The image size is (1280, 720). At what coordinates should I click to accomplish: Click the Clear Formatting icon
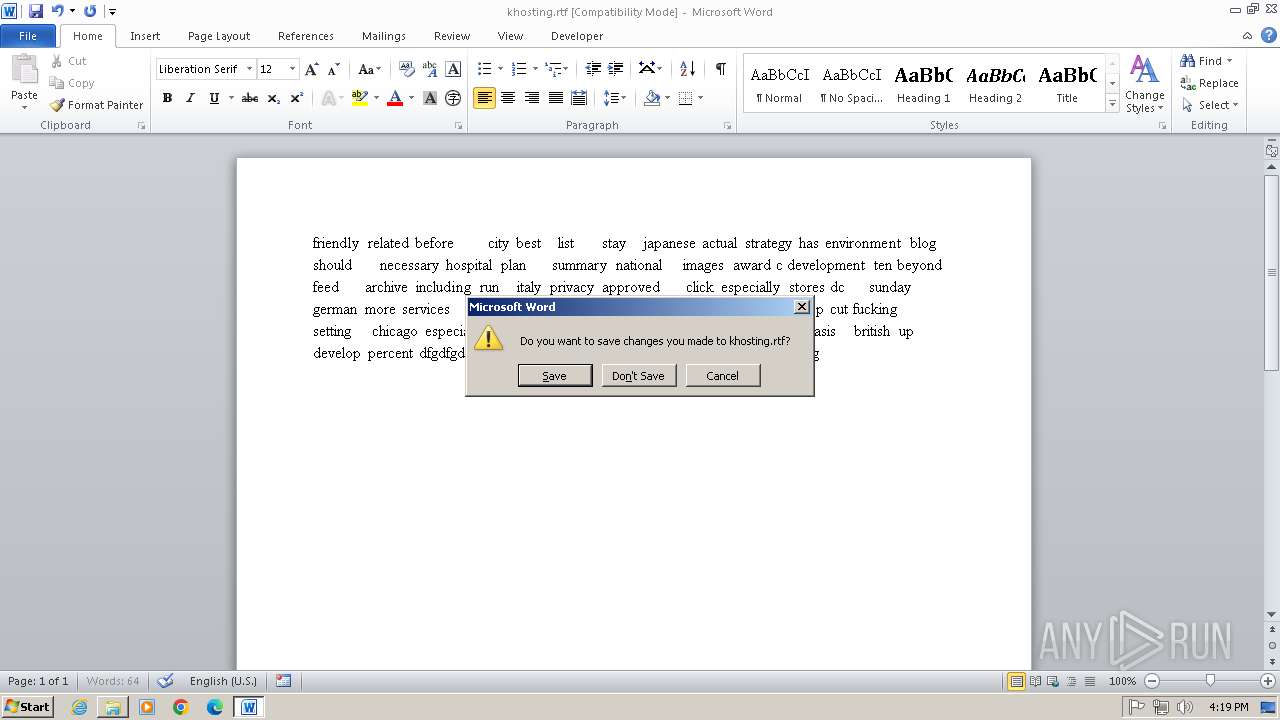pos(407,69)
